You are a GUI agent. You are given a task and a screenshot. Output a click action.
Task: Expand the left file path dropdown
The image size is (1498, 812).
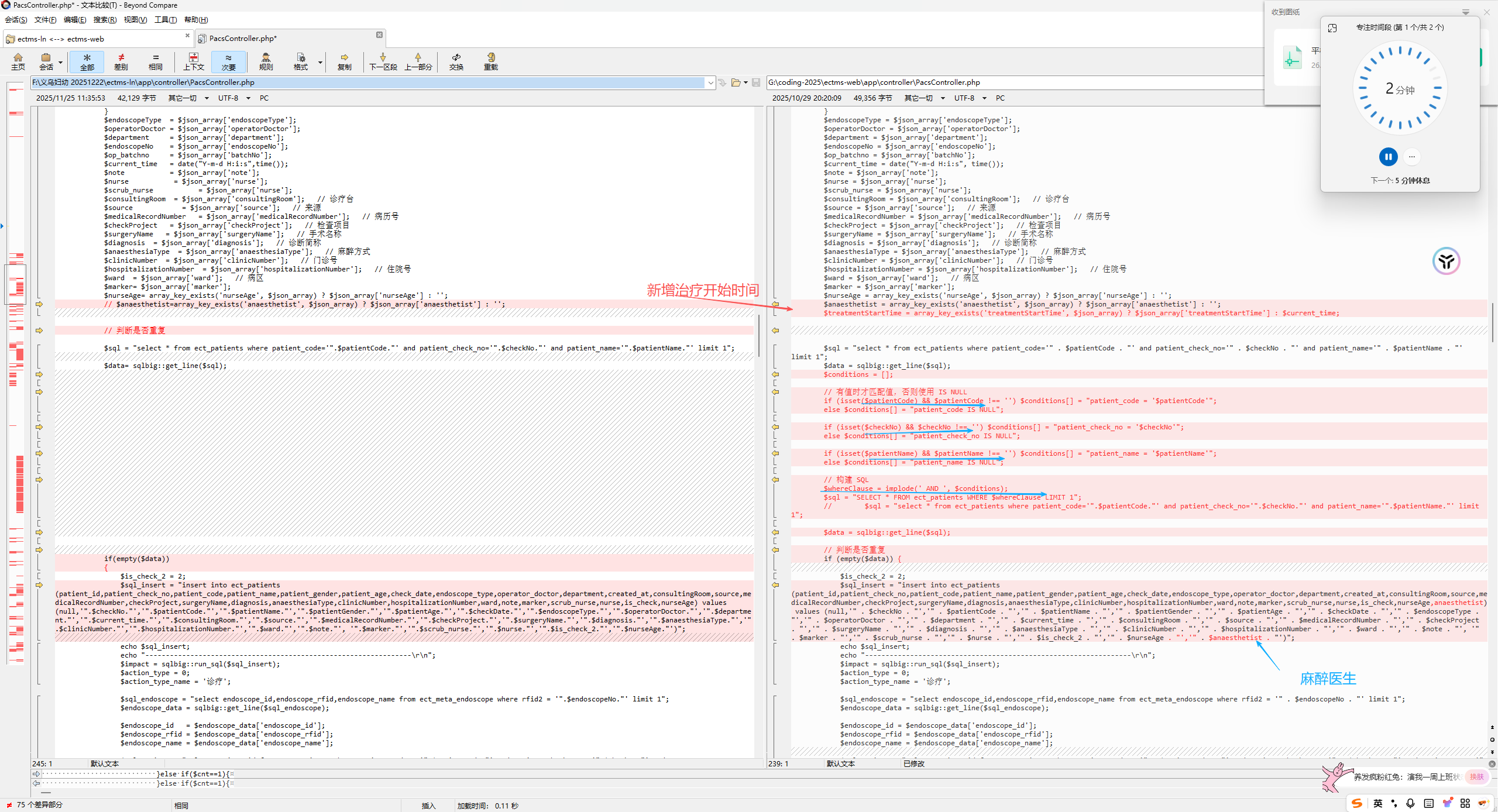pos(710,82)
